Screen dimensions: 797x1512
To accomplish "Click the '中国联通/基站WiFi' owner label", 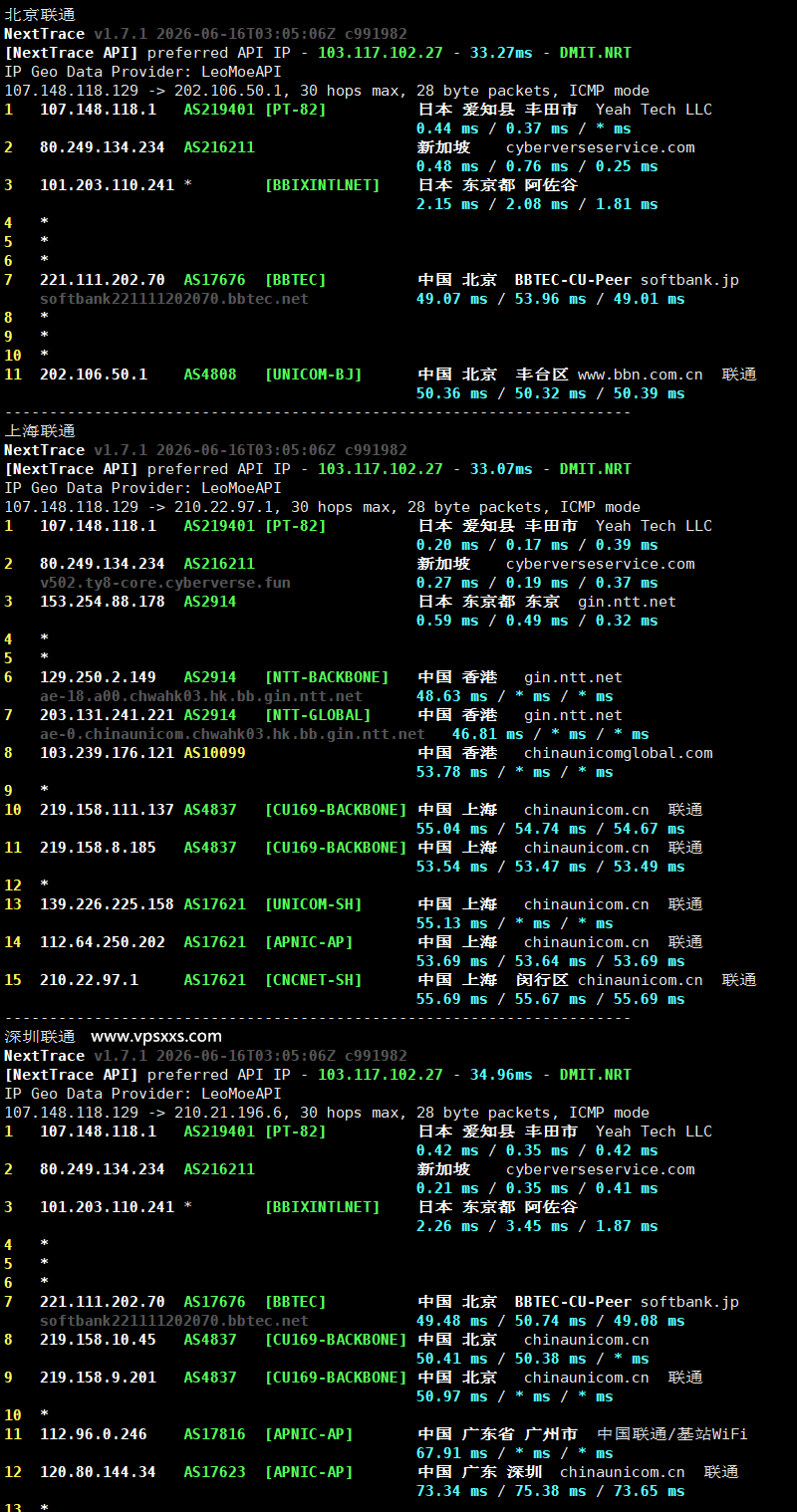I will click(x=672, y=1434).
